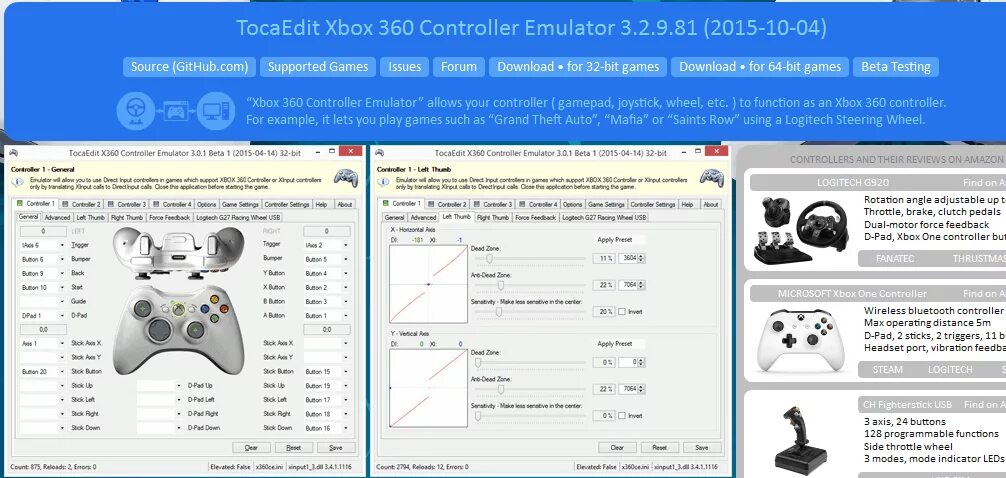Image resolution: width=1006 pixels, height=478 pixels.
Task: Open the Beta Testing link
Action: pos(896,67)
